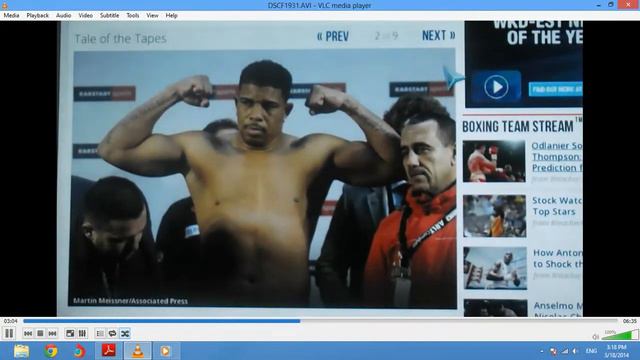
Task: Open the Audio menu
Action: (x=63, y=16)
